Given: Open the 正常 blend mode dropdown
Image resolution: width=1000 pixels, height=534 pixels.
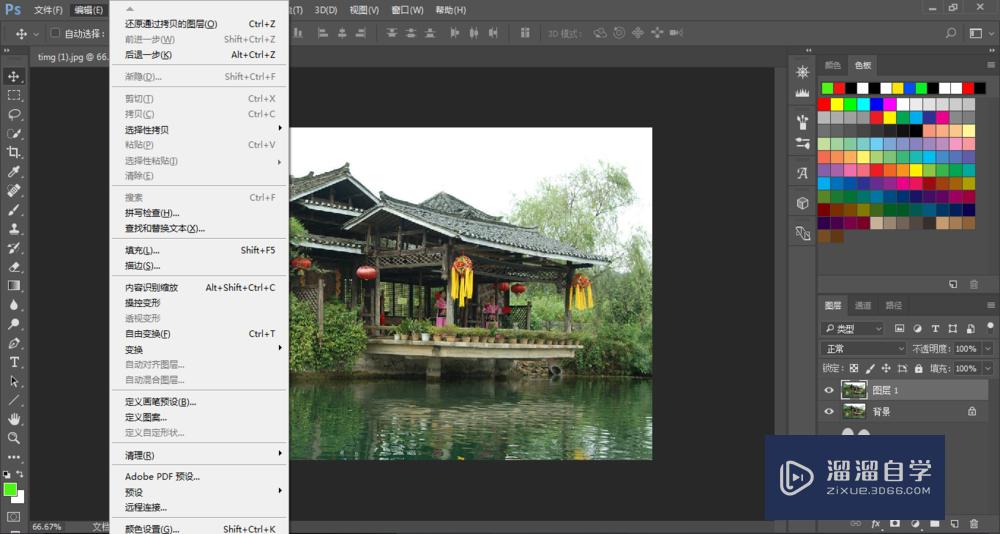Looking at the screenshot, I should [x=864, y=349].
